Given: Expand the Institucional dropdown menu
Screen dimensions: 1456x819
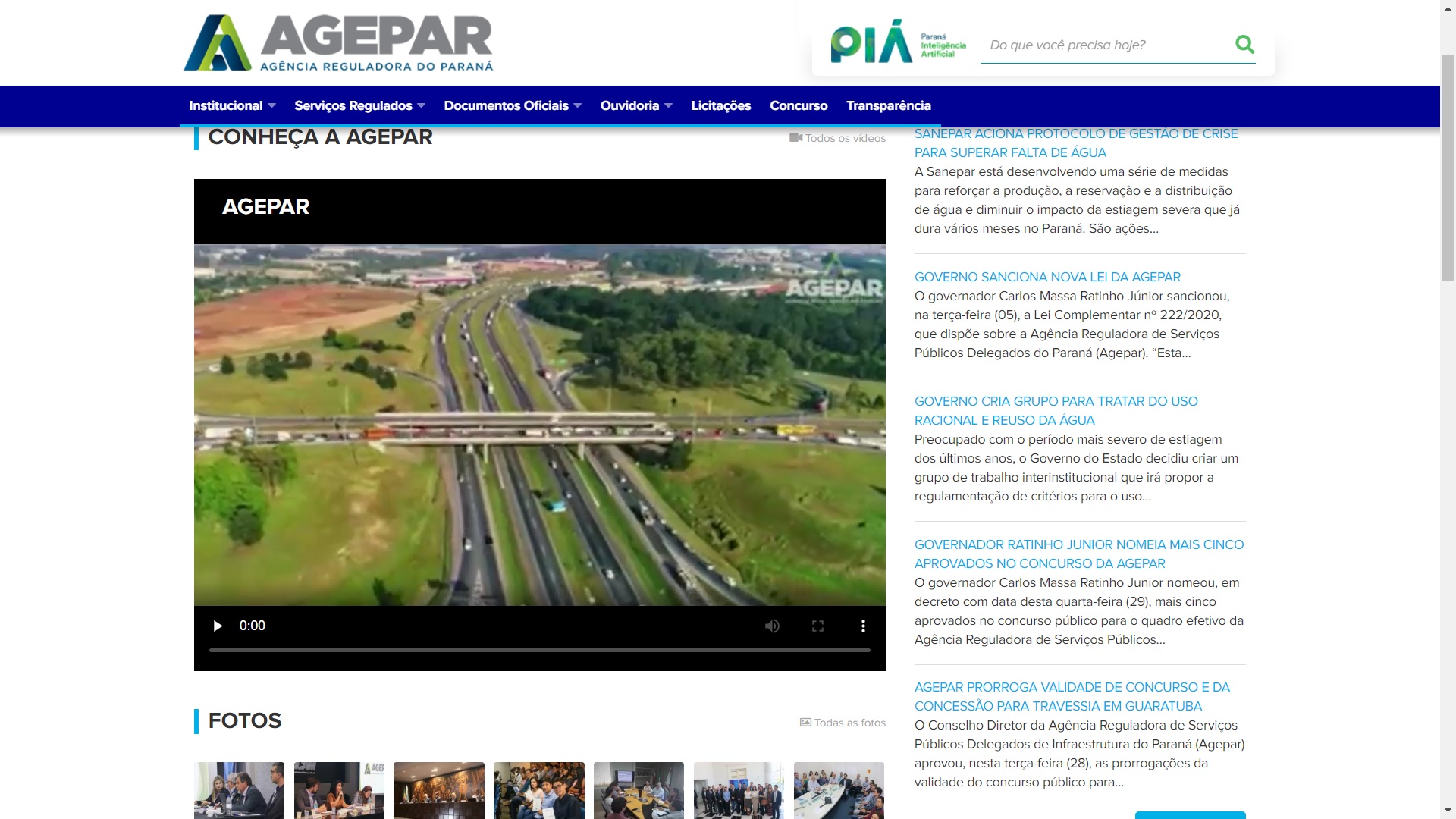Looking at the screenshot, I should [x=232, y=105].
